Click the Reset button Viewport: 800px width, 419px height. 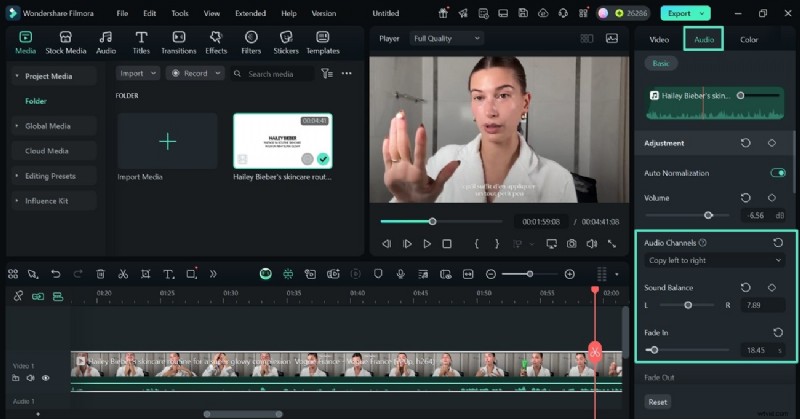pyautogui.click(x=658, y=402)
